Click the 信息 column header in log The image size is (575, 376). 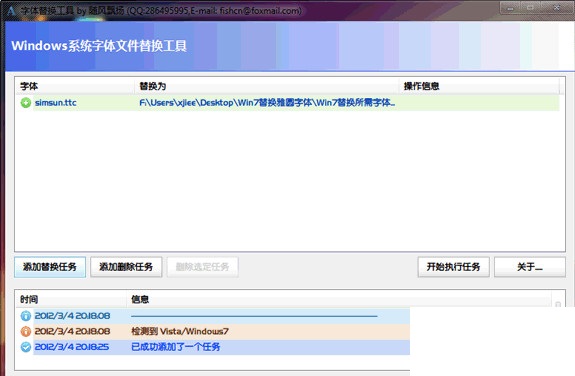click(339, 299)
